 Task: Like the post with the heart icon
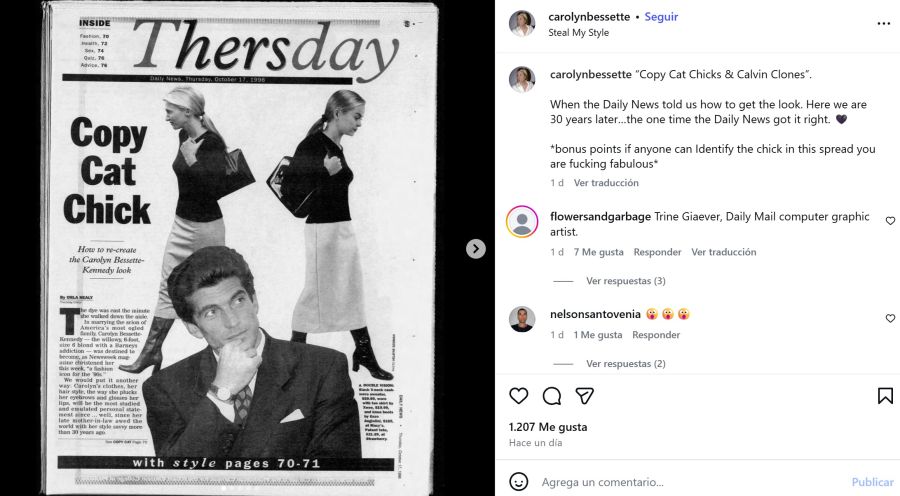(x=518, y=396)
